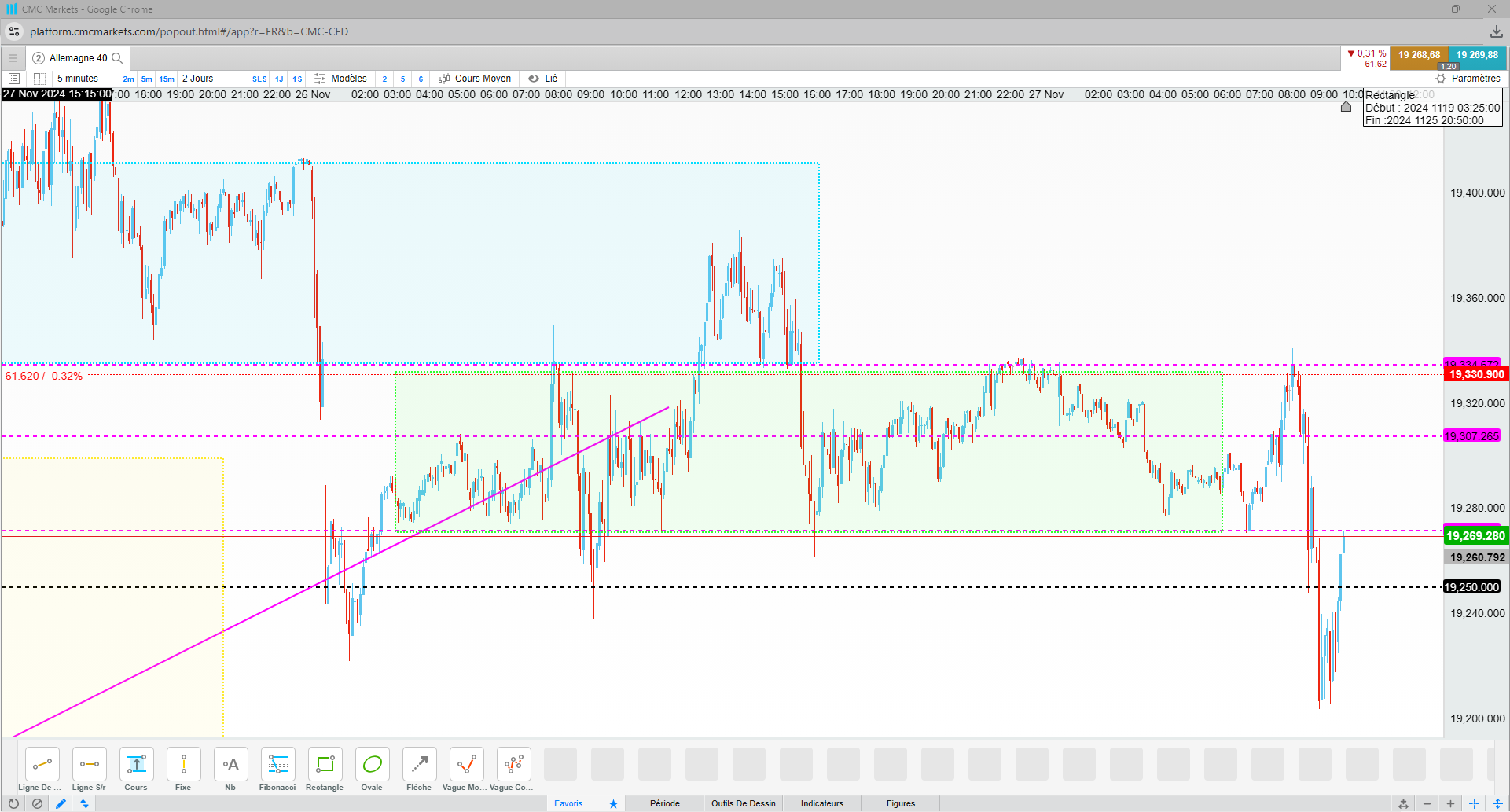Click the circle-slash clear drawings icon

pyautogui.click(x=37, y=803)
